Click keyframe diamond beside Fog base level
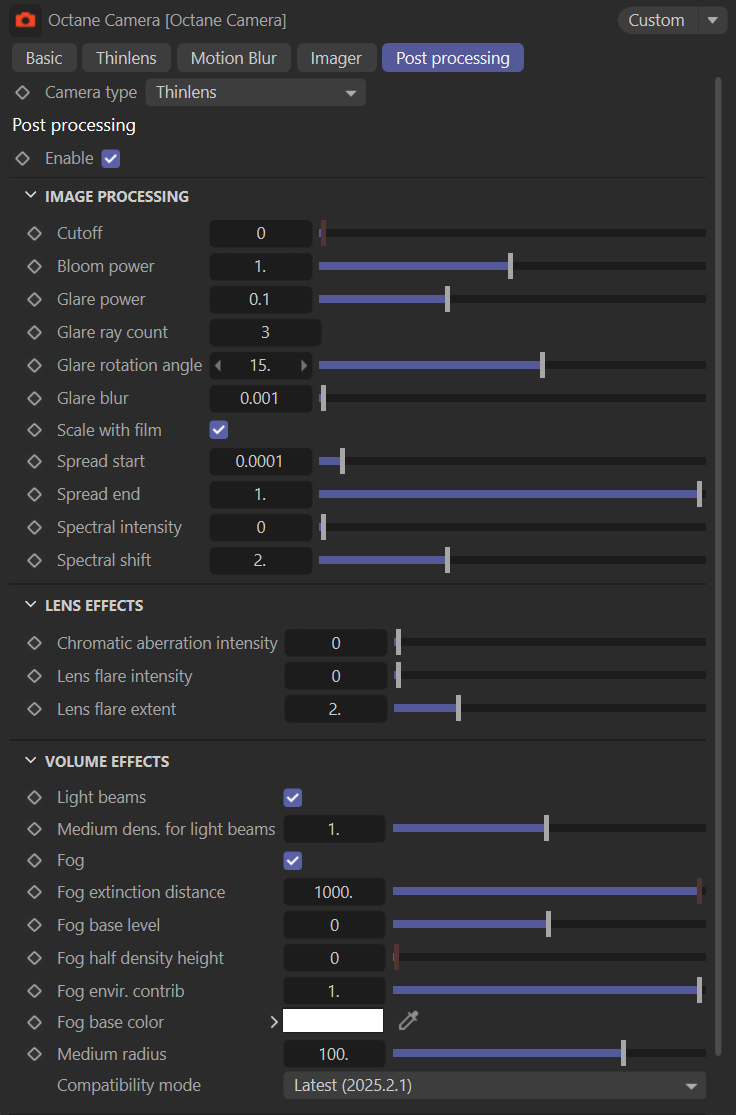The width and height of the screenshot is (736, 1115). (35, 925)
